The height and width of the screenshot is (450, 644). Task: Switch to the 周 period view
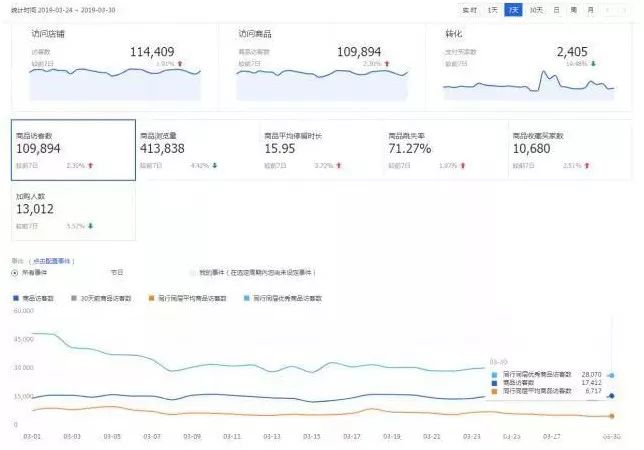pyautogui.click(x=573, y=10)
